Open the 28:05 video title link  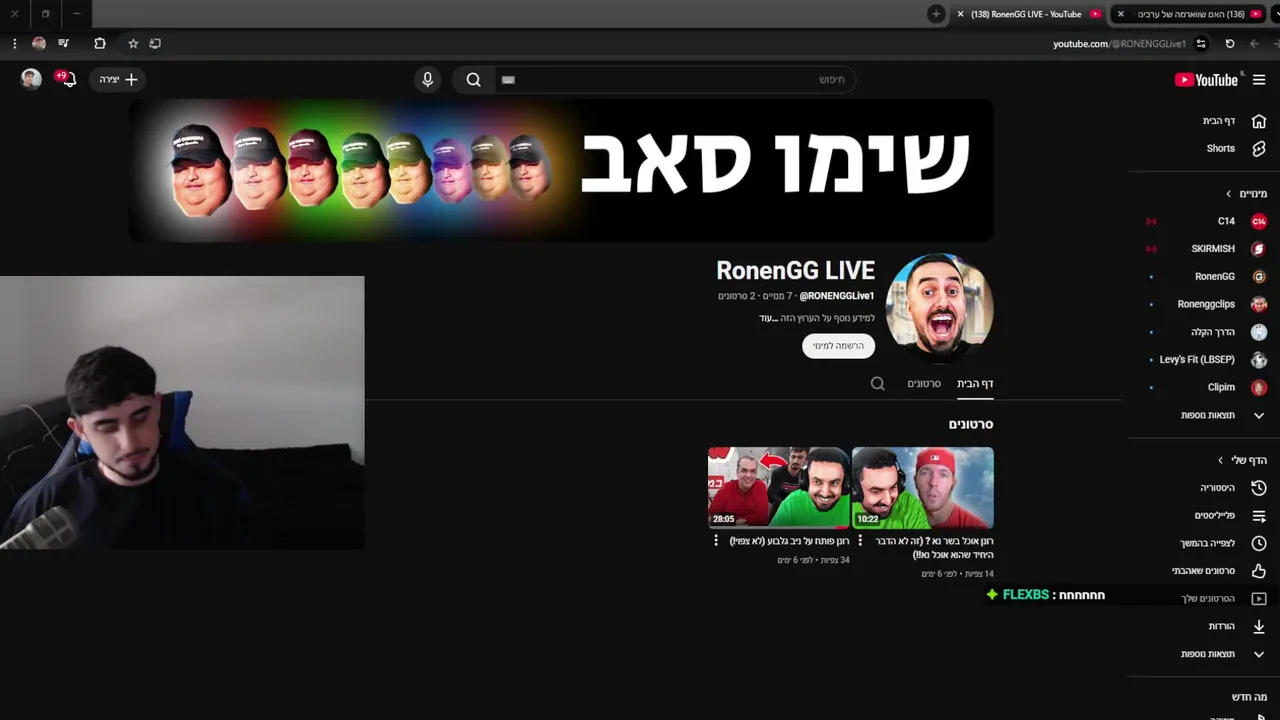(x=789, y=541)
